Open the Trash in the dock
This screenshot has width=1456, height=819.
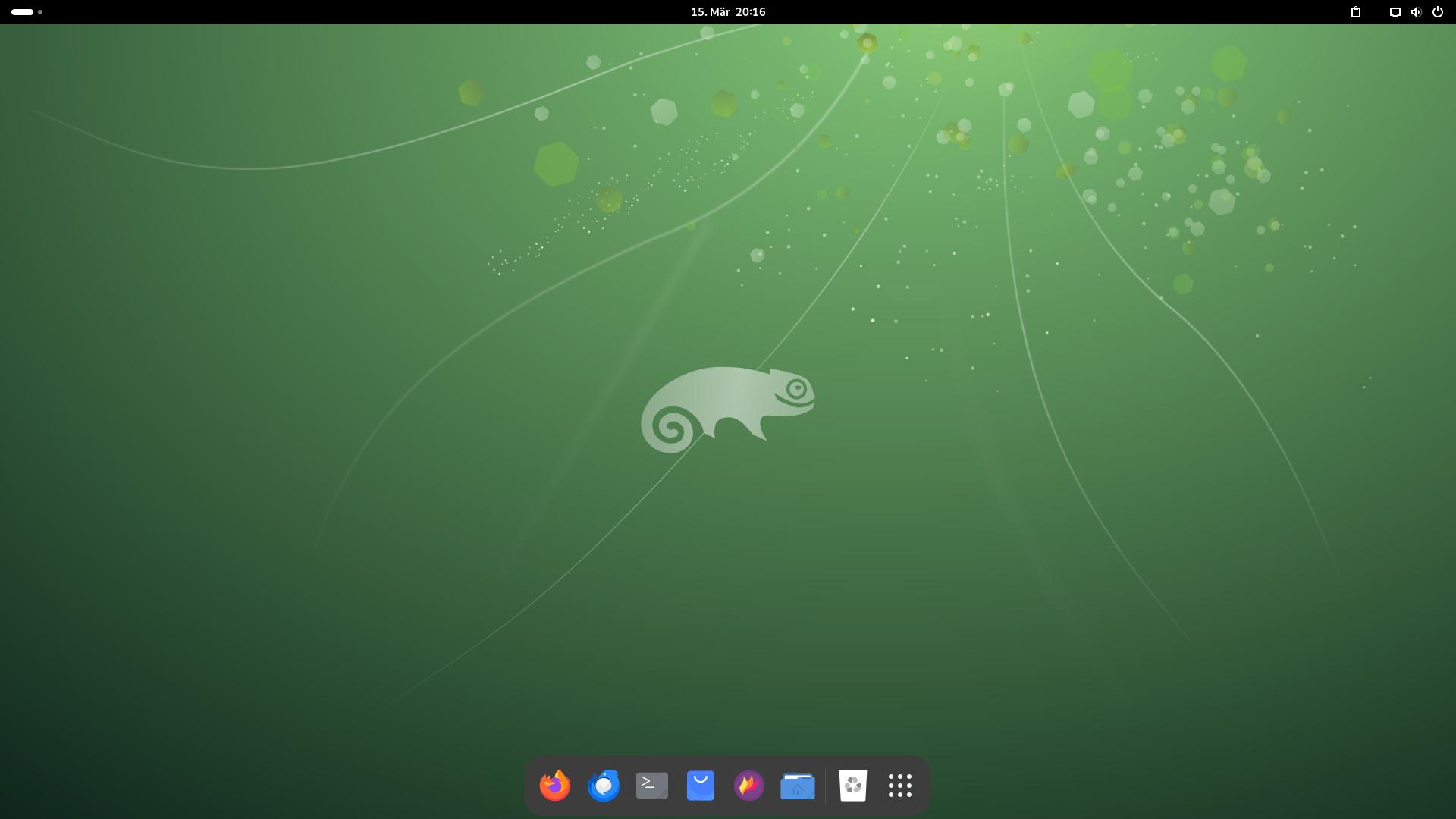coord(853,786)
